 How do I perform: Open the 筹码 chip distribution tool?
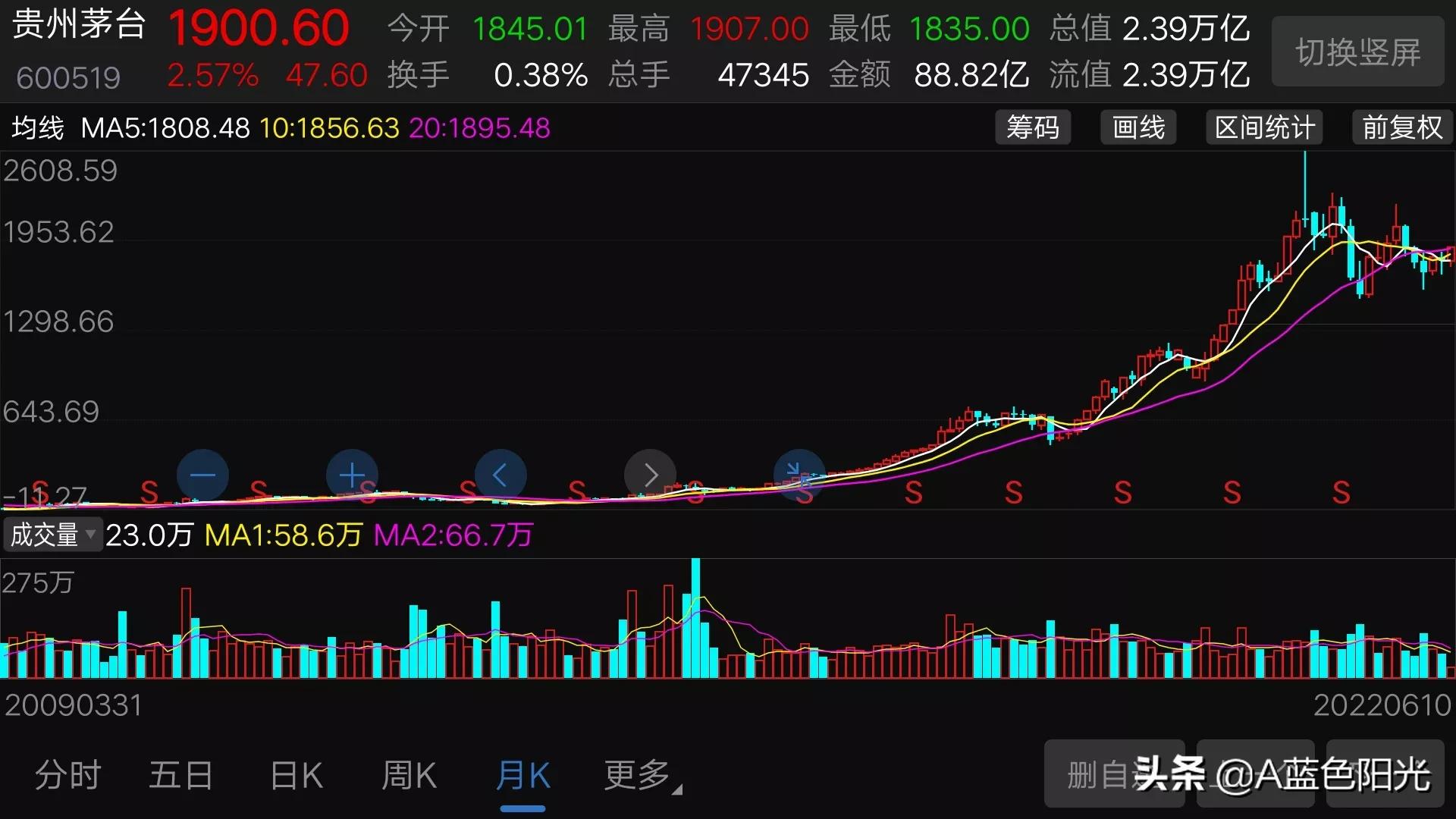(x=1033, y=127)
